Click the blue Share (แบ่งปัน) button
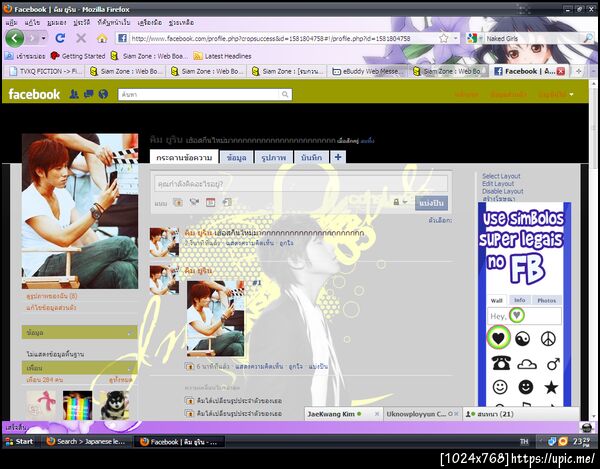The image size is (600, 469). click(431, 203)
